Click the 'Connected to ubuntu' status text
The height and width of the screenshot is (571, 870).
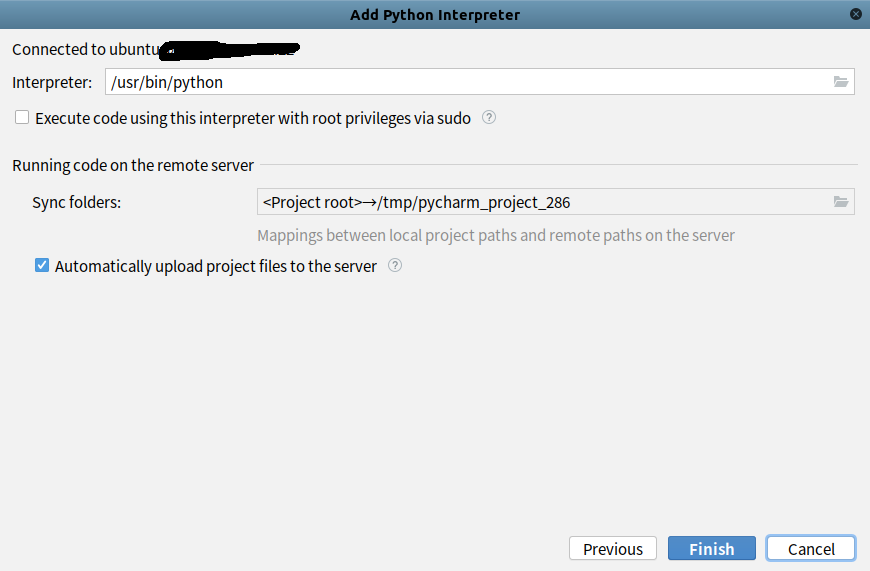85,49
